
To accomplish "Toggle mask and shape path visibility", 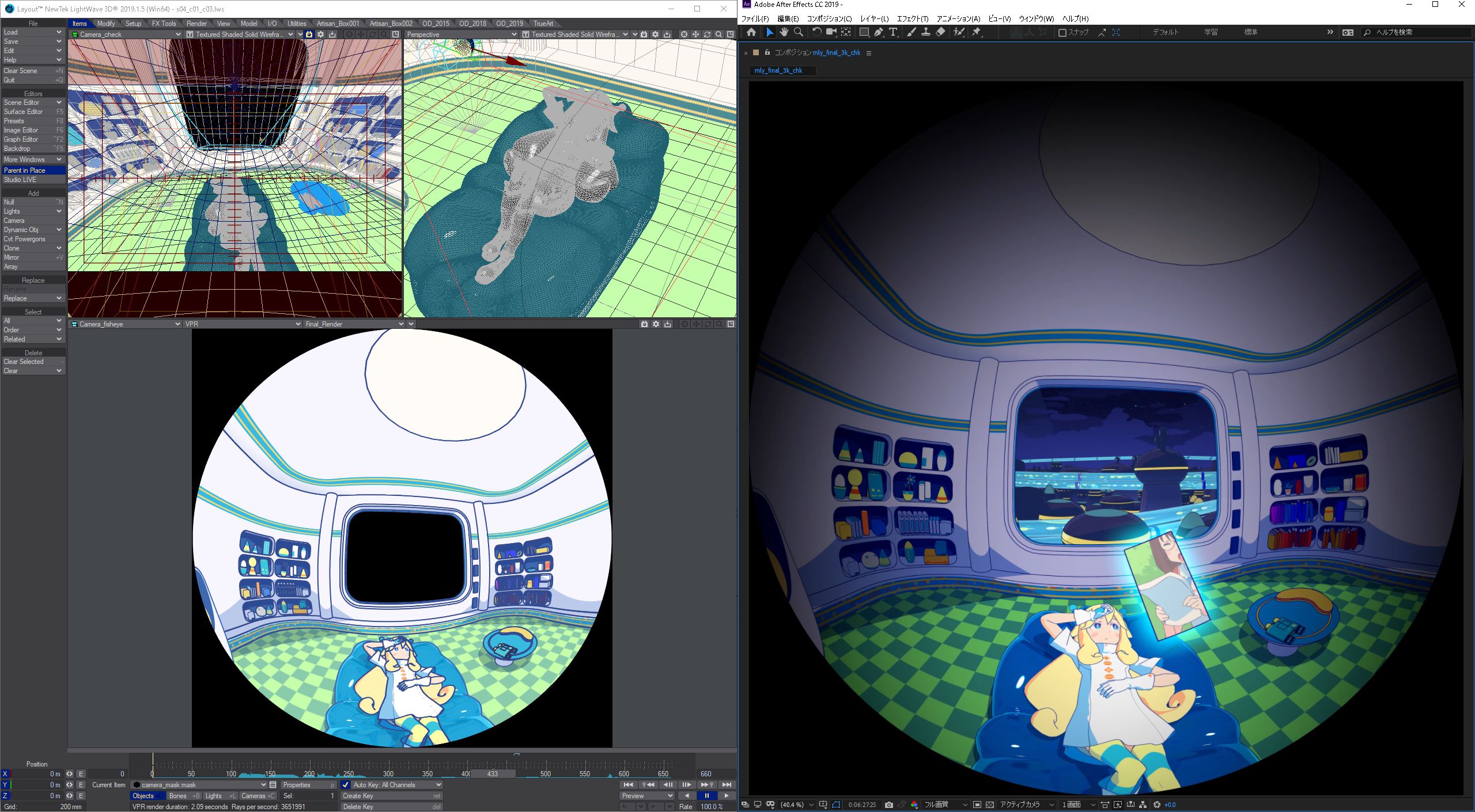I will pos(836,805).
